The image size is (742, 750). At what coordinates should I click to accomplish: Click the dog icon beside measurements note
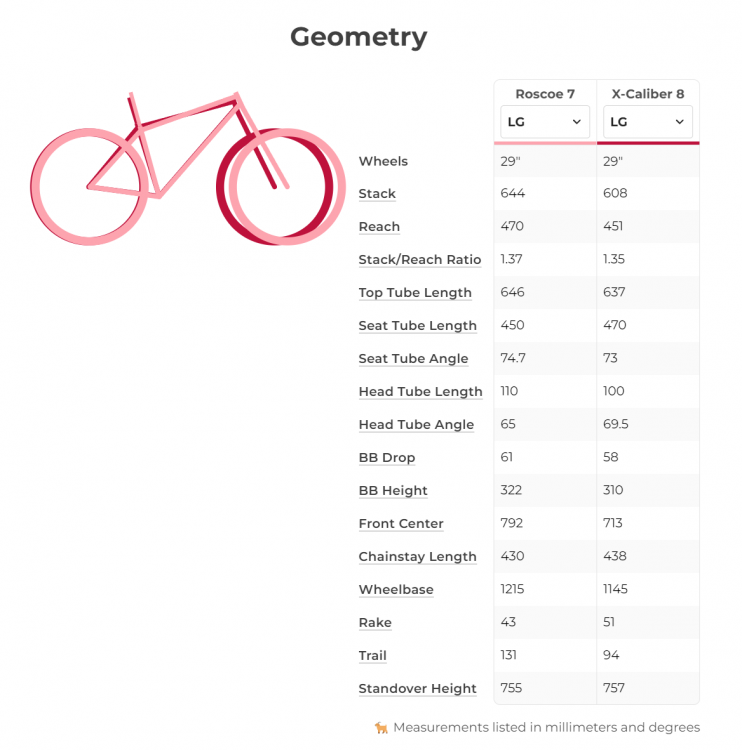tap(381, 728)
